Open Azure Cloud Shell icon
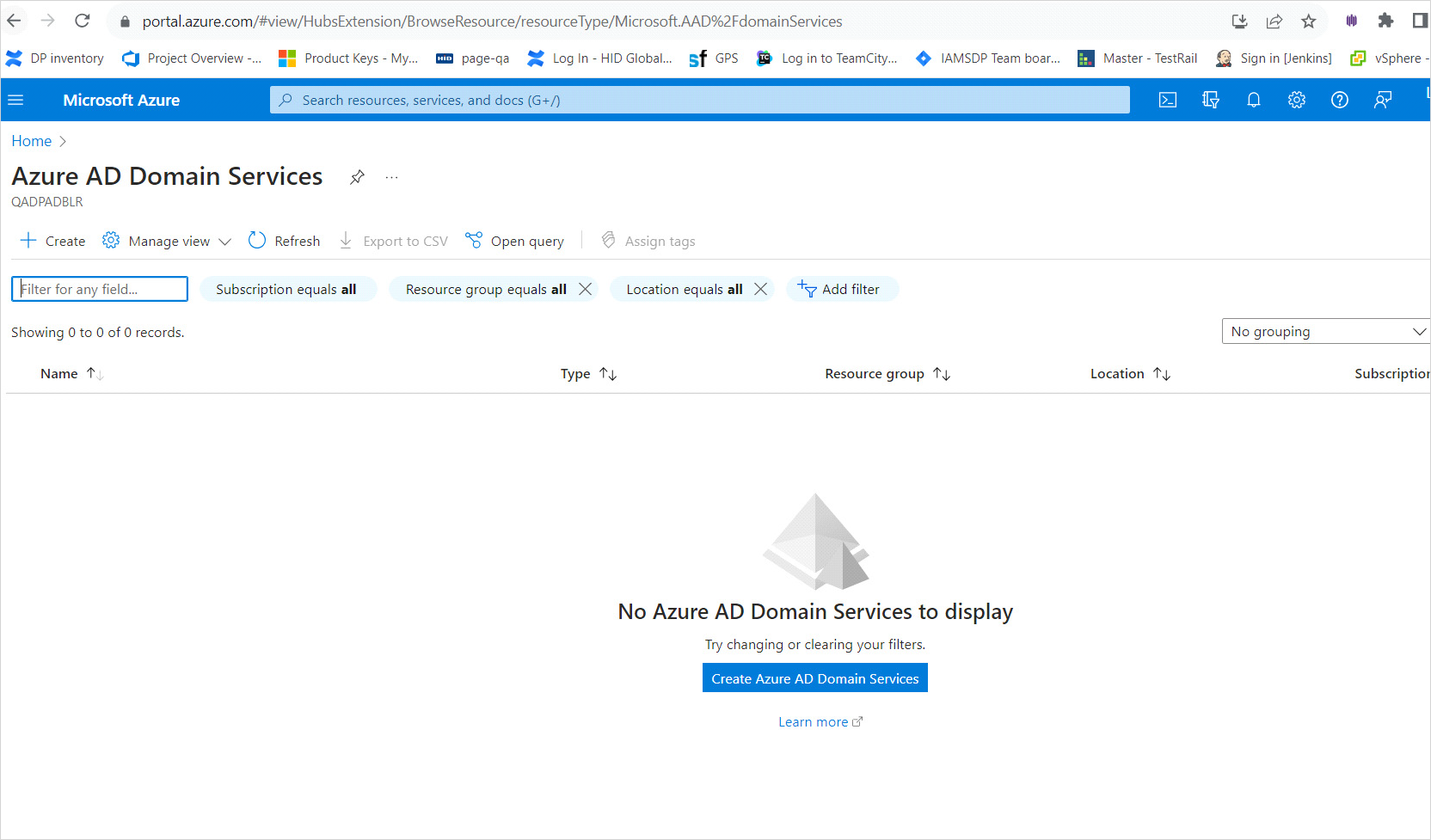The height and width of the screenshot is (840, 1431). click(x=1167, y=101)
